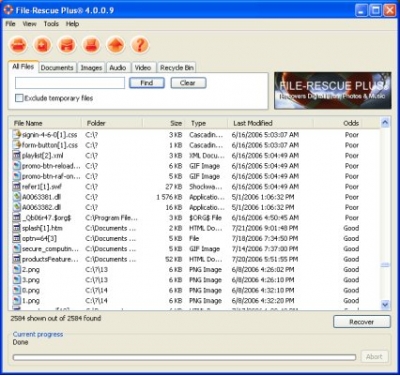Click the C:\Program File... folder cell
This screenshot has height=376, width=400.
(111, 218)
